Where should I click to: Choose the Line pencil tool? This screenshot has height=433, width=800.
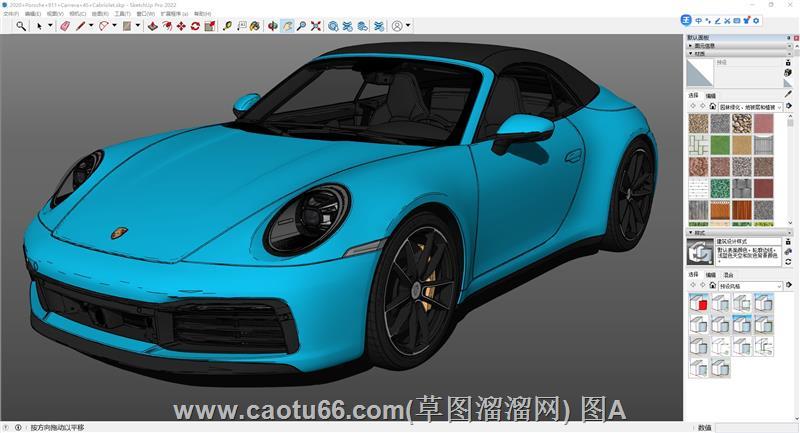pos(80,26)
